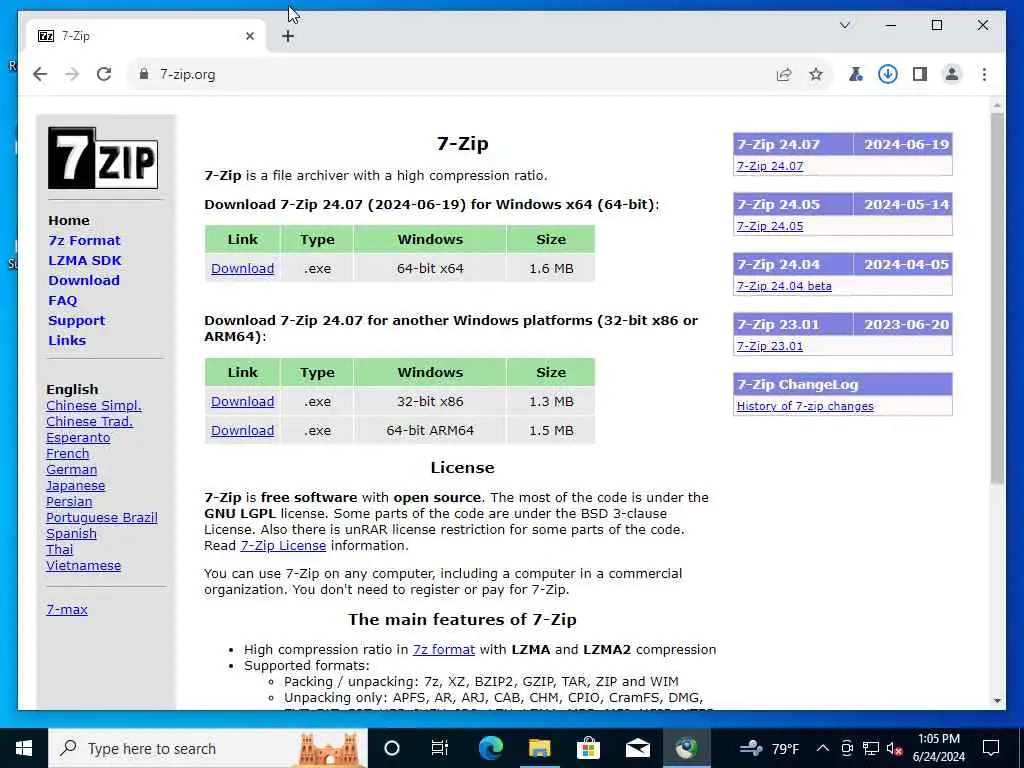1024x768 pixels.
Task: Open the 7-Zip 24.05 news link
Action: pyautogui.click(x=770, y=226)
